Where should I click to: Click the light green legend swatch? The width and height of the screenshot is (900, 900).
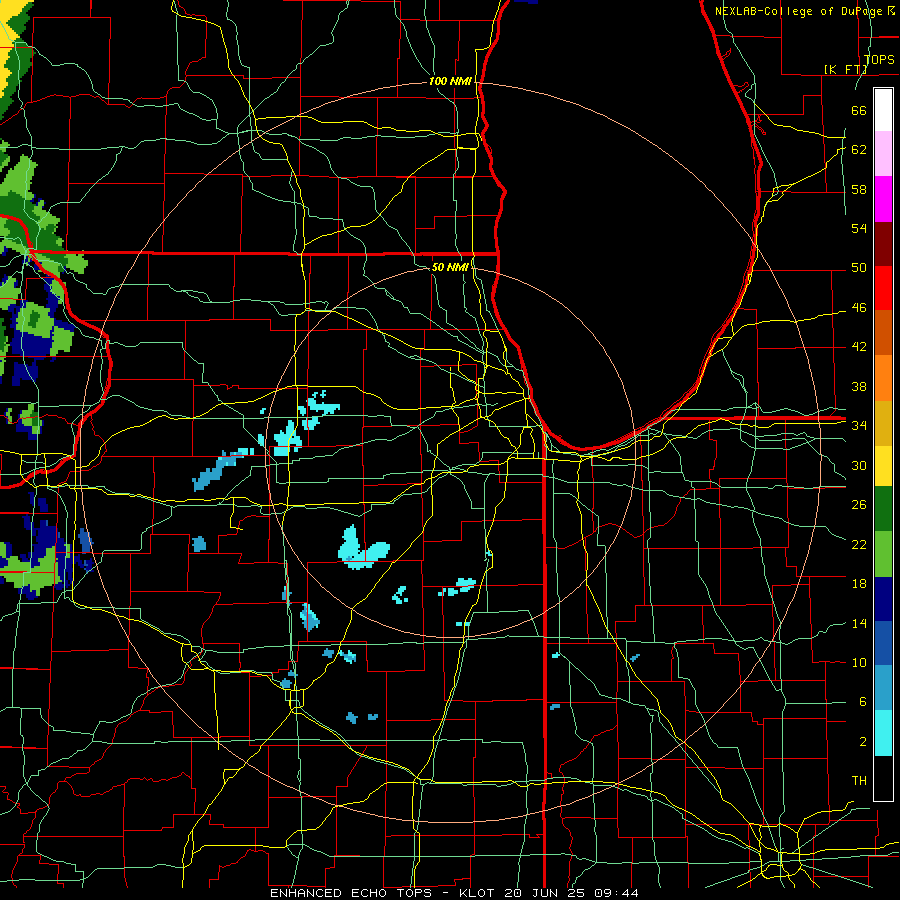[883, 554]
